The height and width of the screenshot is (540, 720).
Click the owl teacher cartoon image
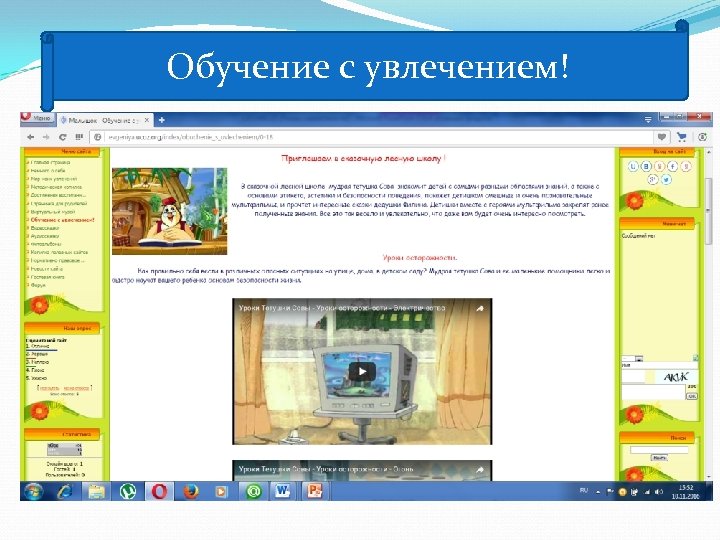169,211
